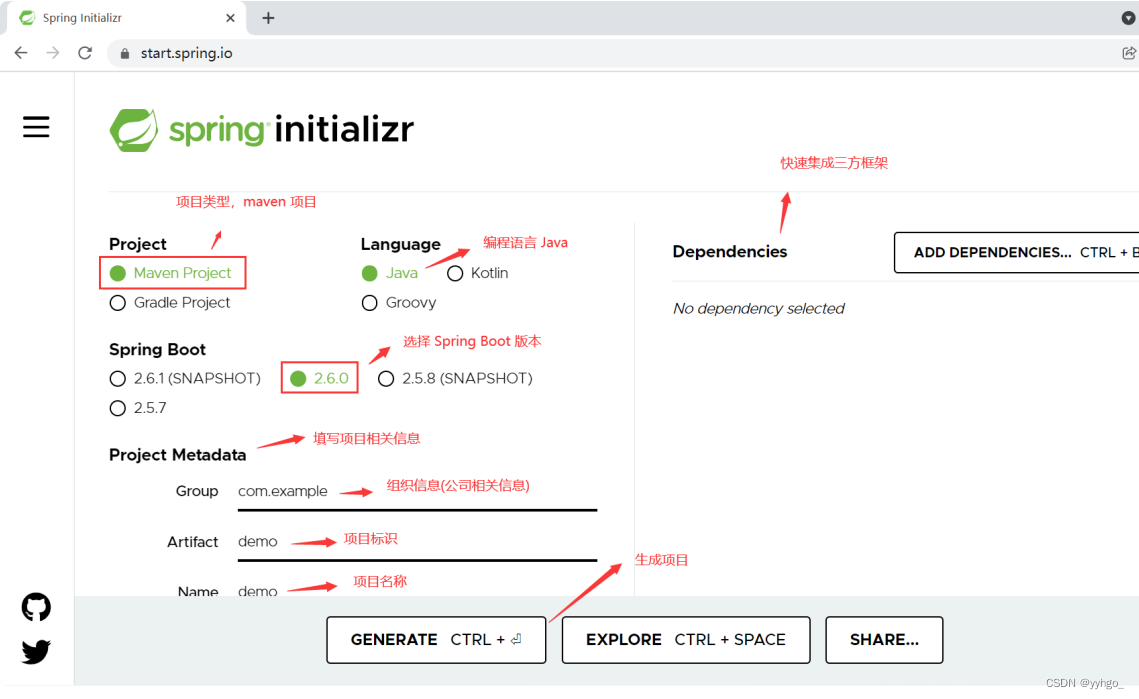This screenshot has height=699, width=1139.
Task: Open the Twitter bird icon link
Action: [36, 652]
